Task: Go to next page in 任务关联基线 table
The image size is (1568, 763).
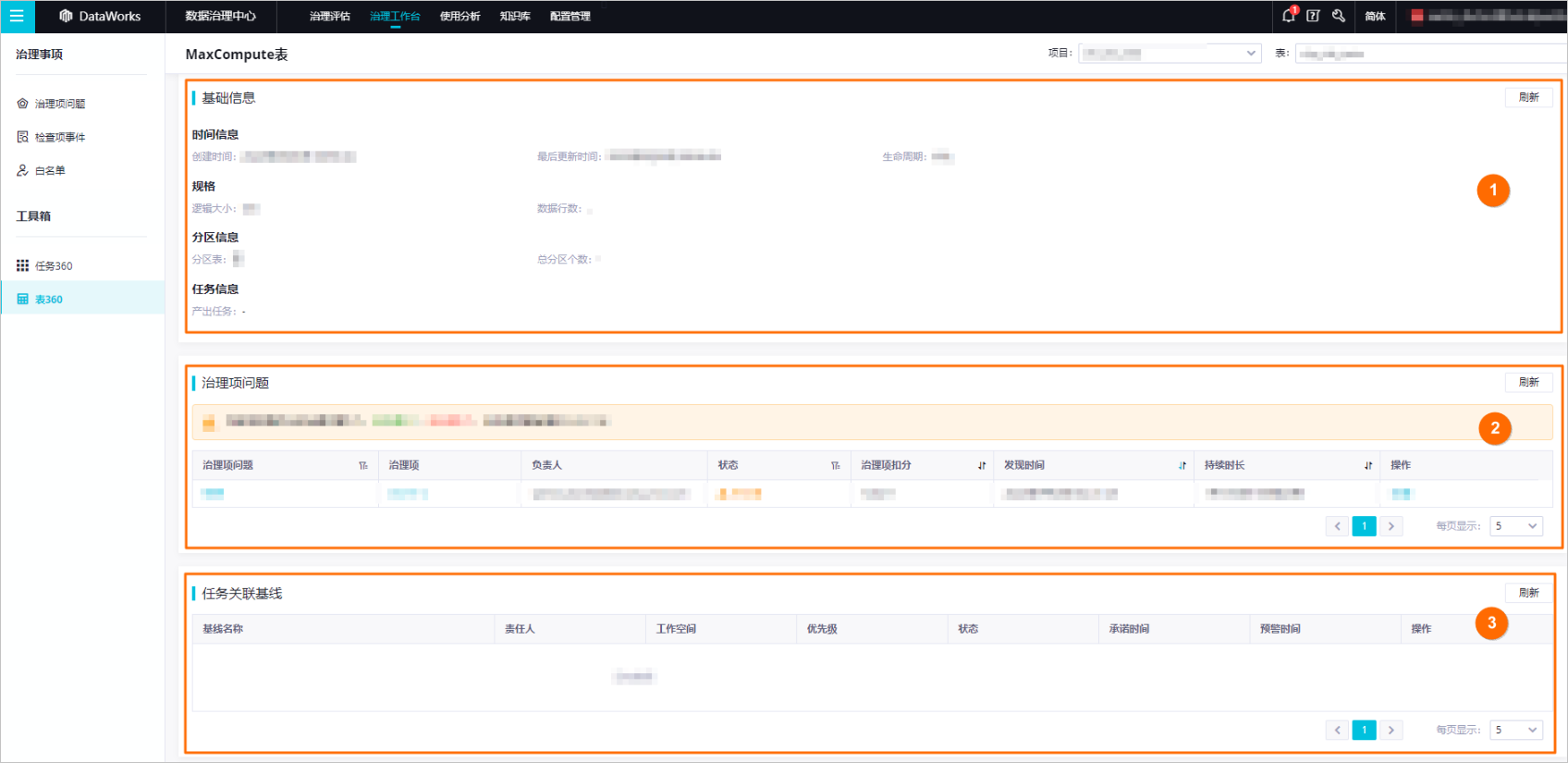Action: 1390,730
